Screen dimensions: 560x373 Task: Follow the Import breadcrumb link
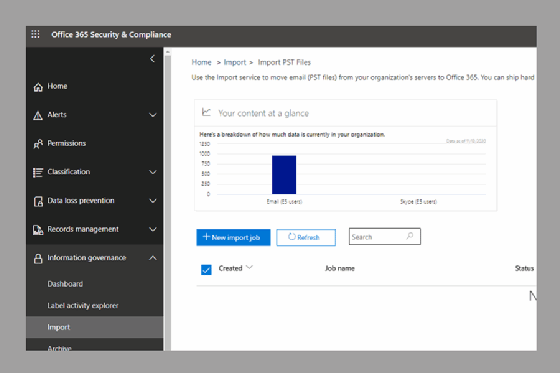pos(235,63)
